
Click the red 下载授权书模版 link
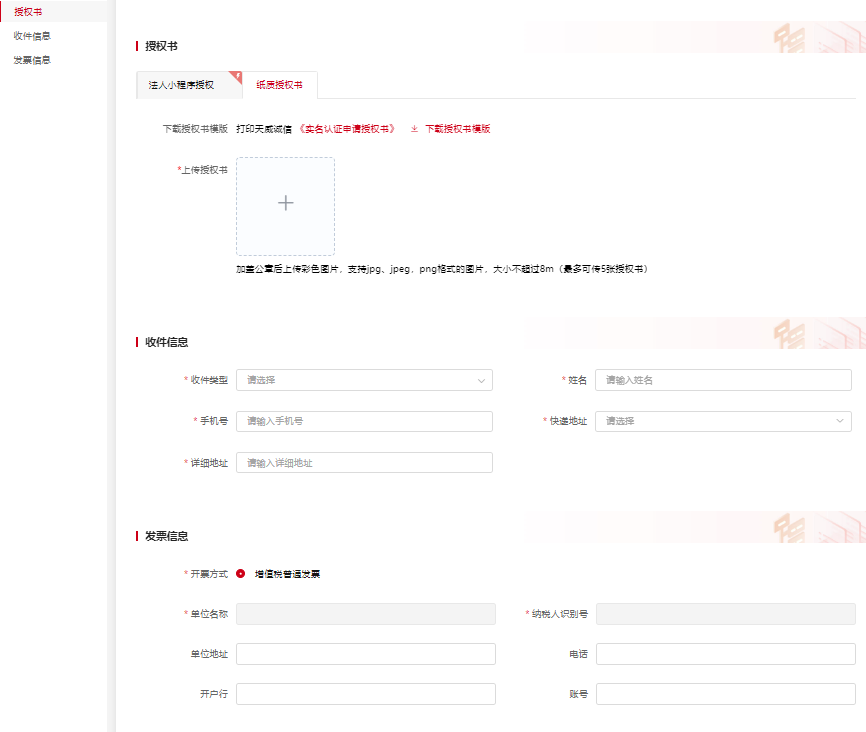click(x=457, y=129)
